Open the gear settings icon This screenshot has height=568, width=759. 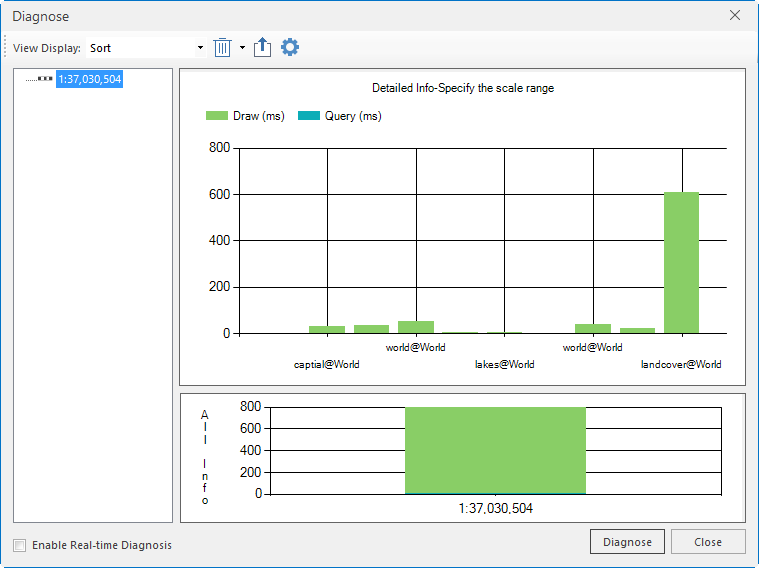[x=290, y=48]
